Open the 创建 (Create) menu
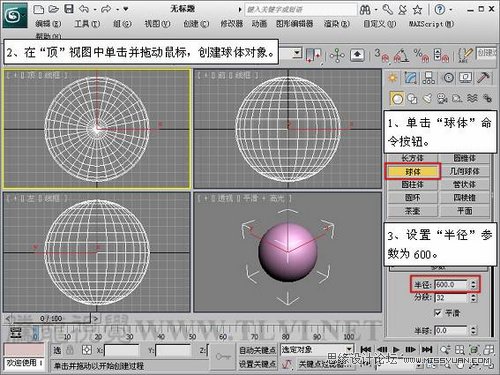The height and width of the screenshot is (375, 500). (196, 24)
